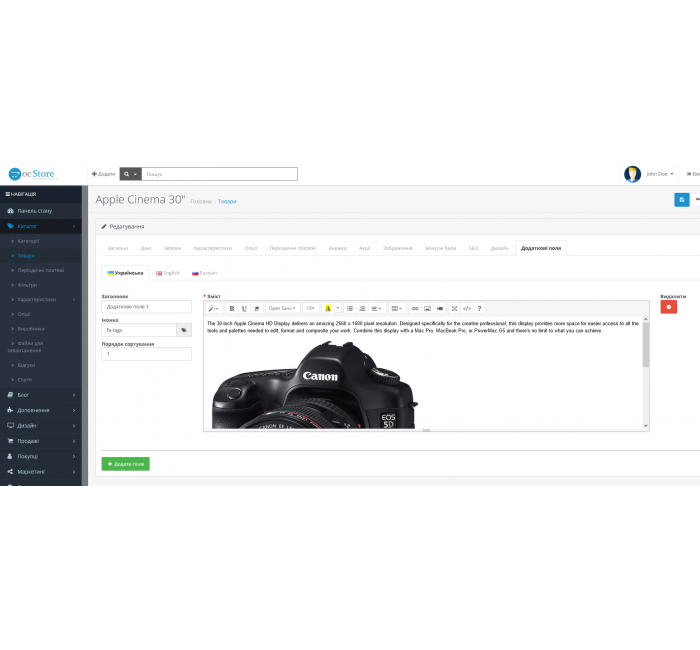
Task: Open Відгуки in the sidebar
Action: click(x=41, y=365)
